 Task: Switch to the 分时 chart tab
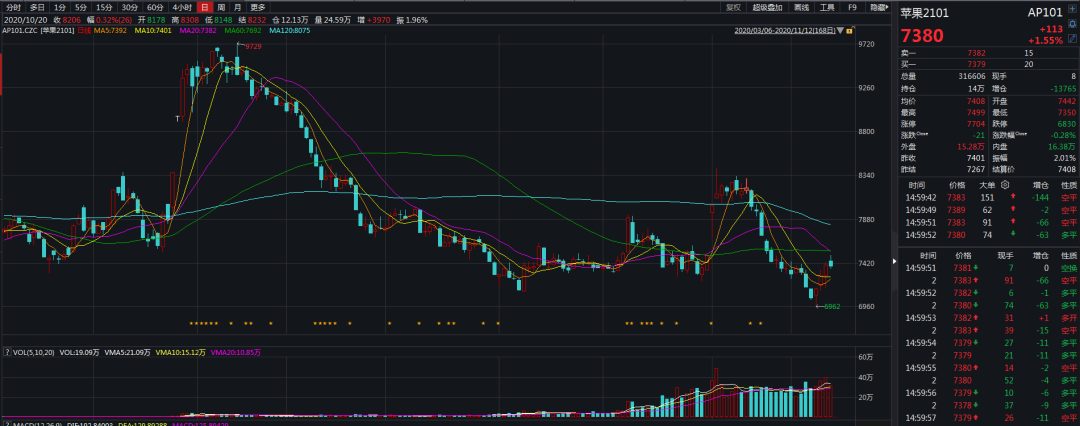14,8
